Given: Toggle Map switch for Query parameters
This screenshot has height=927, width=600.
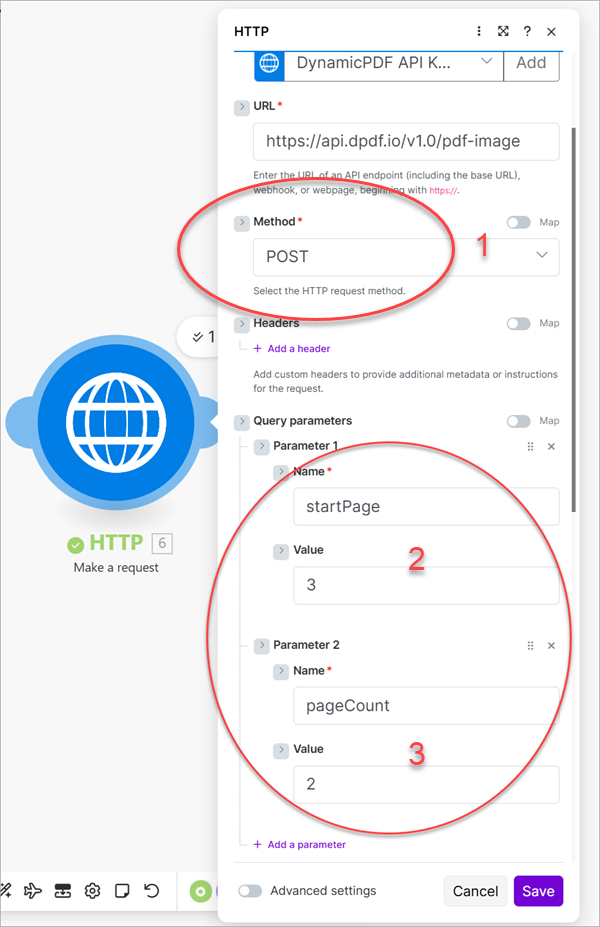Looking at the screenshot, I should [518, 421].
